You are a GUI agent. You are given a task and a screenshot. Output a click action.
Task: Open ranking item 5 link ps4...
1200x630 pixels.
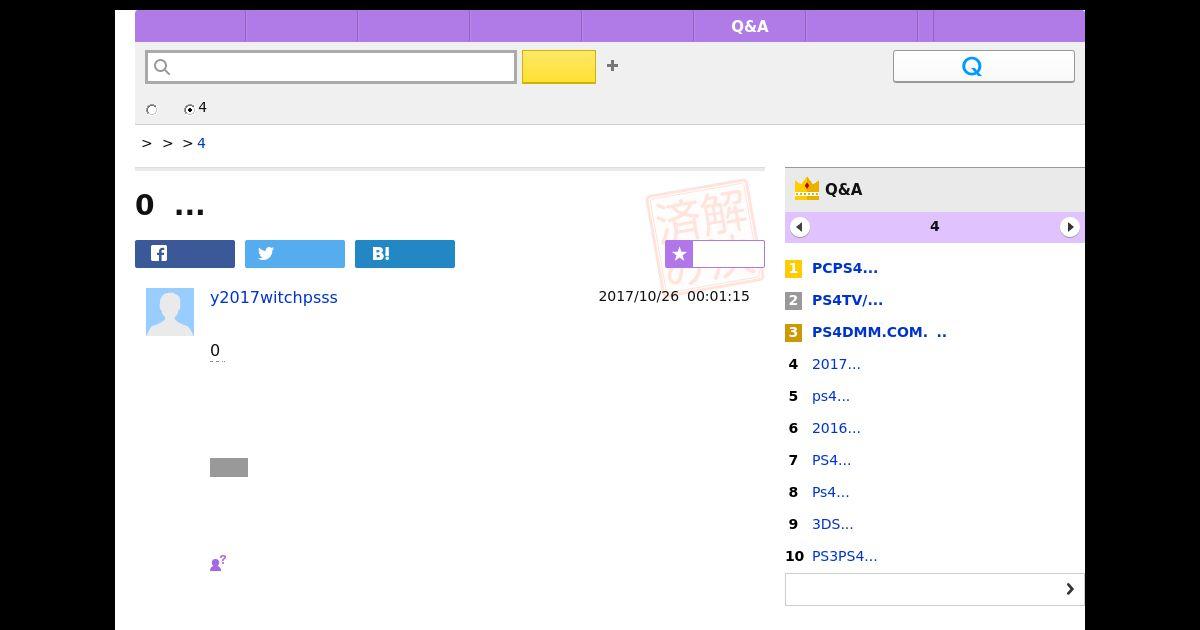click(x=831, y=396)
